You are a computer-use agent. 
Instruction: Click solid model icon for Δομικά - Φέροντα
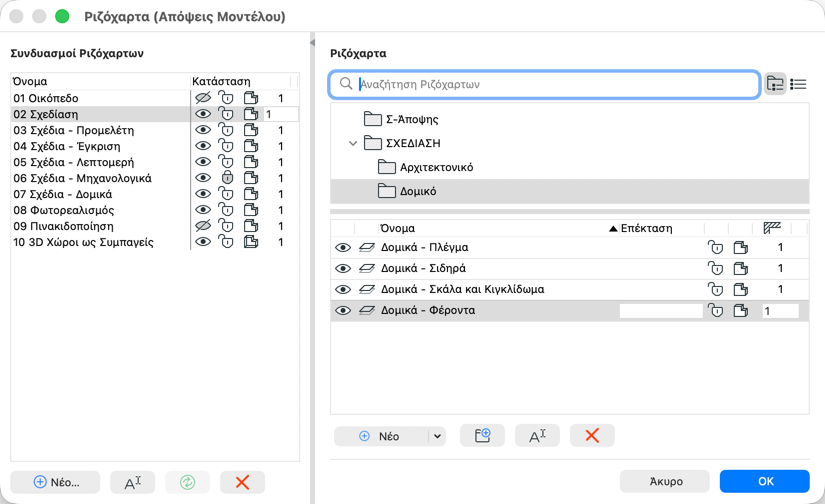click(x=741, y=310)
